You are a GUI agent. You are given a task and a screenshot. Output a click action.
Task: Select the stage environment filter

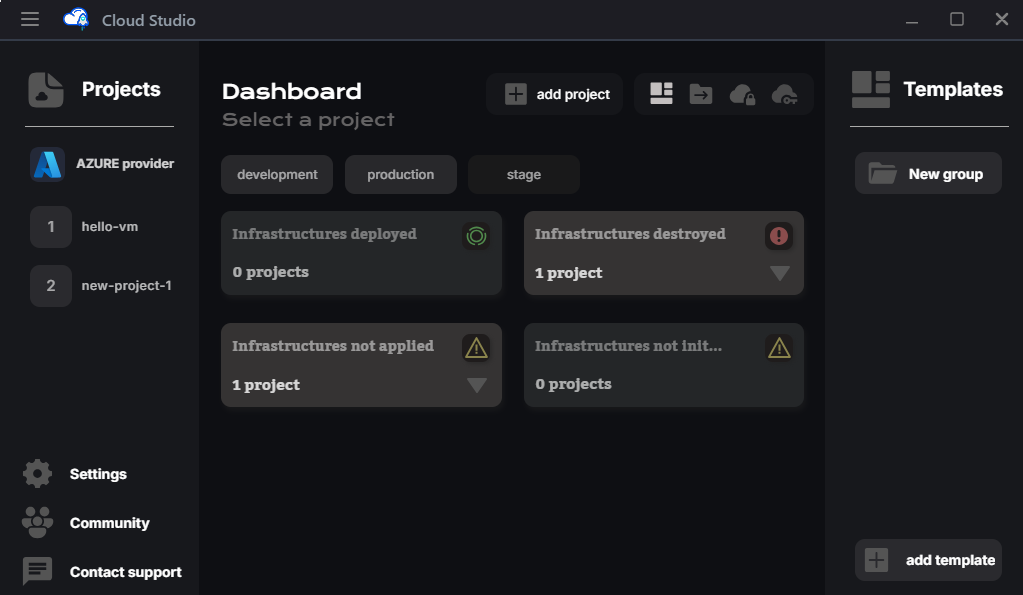523,175
